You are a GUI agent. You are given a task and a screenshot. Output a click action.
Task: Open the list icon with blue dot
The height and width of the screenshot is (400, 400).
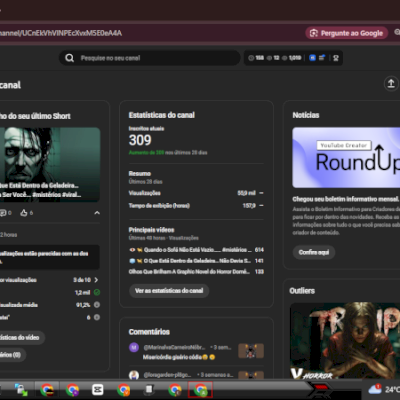(322, 58)
